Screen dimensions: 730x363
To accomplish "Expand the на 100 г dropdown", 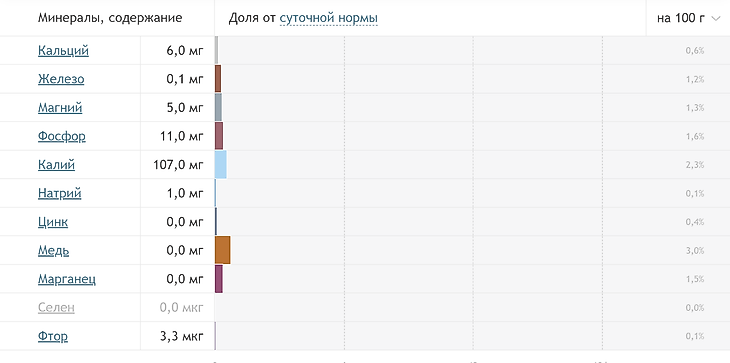I will (688, 18).
